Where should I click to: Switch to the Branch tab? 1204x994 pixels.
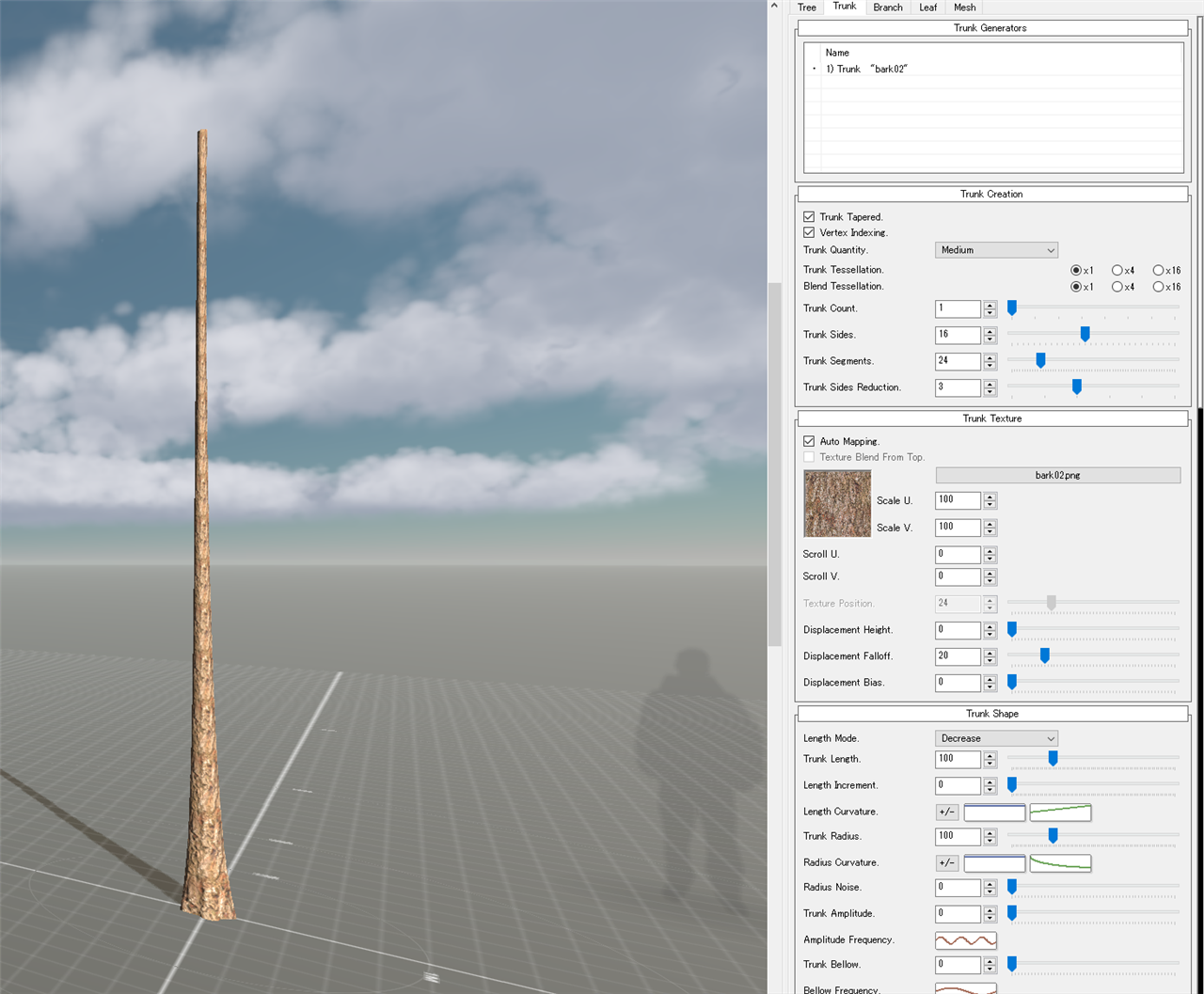pos(887,8)
